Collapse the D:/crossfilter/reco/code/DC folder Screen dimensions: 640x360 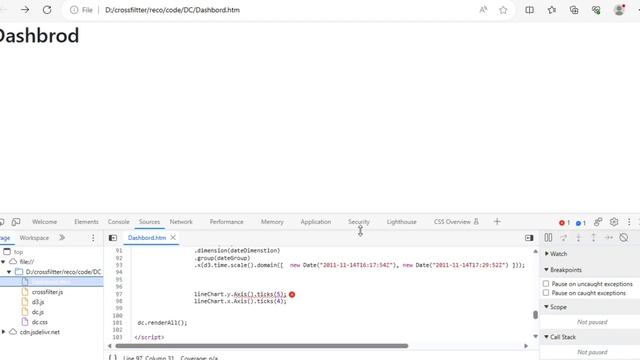pos(9,271)
